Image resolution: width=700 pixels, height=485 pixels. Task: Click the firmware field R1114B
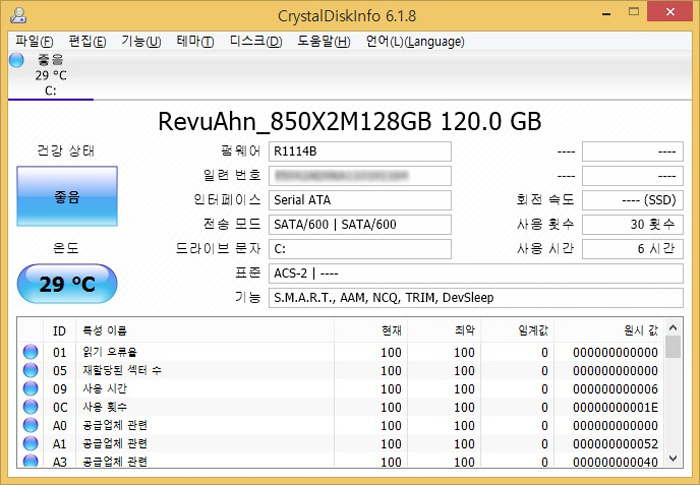[360, 151]
